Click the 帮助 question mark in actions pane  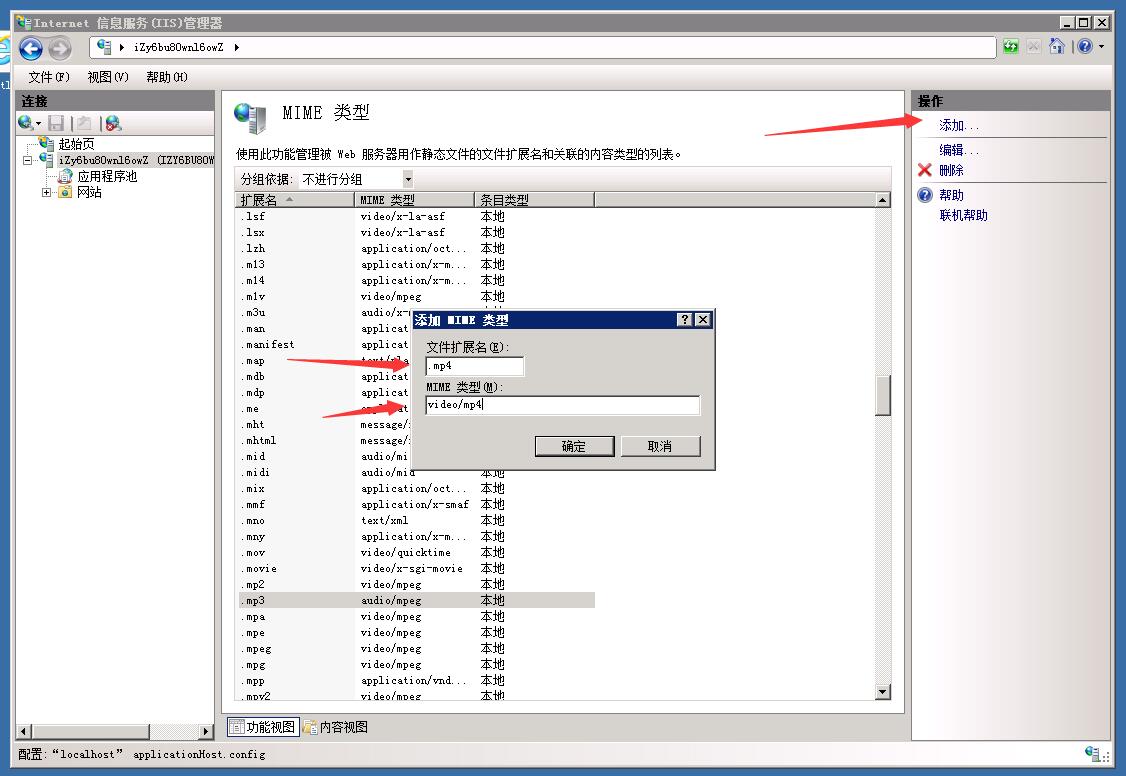(x=925, y=195)
